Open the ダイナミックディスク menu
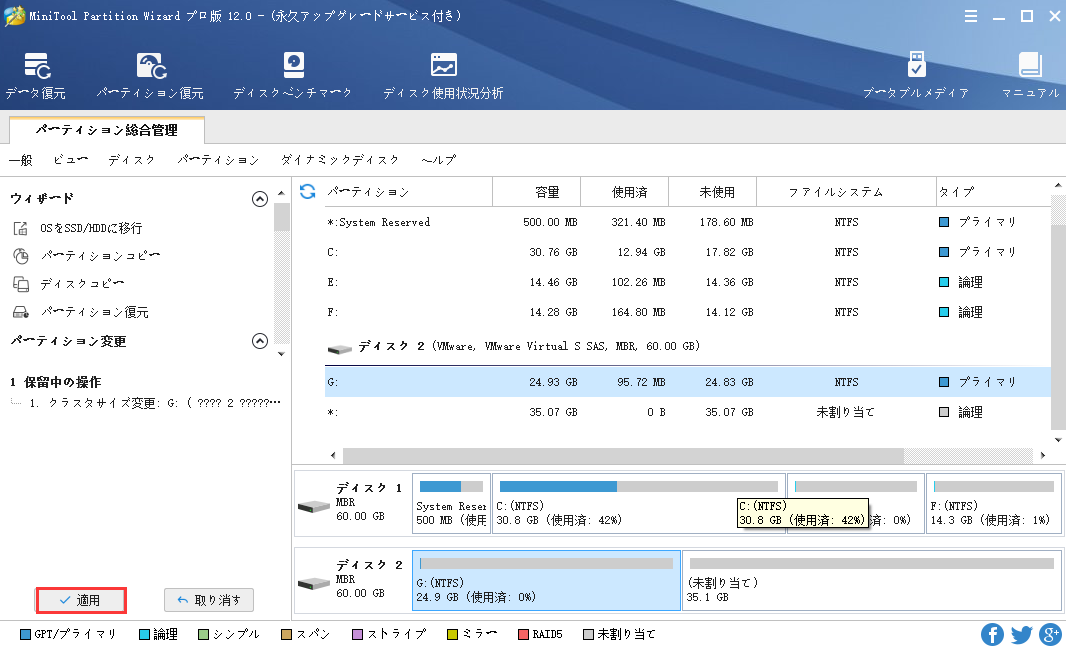 340,160
